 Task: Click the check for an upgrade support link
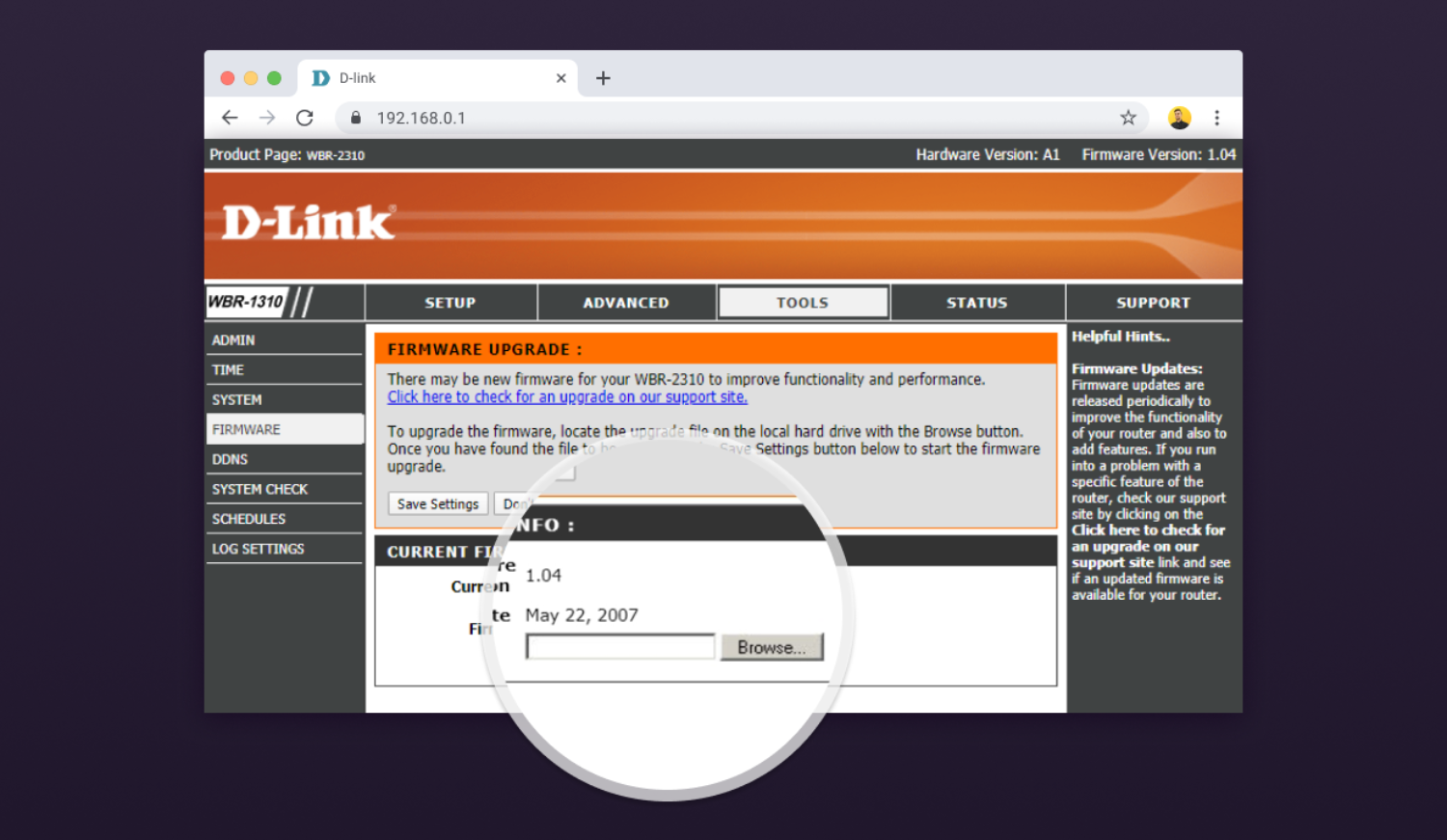(567, 396)
